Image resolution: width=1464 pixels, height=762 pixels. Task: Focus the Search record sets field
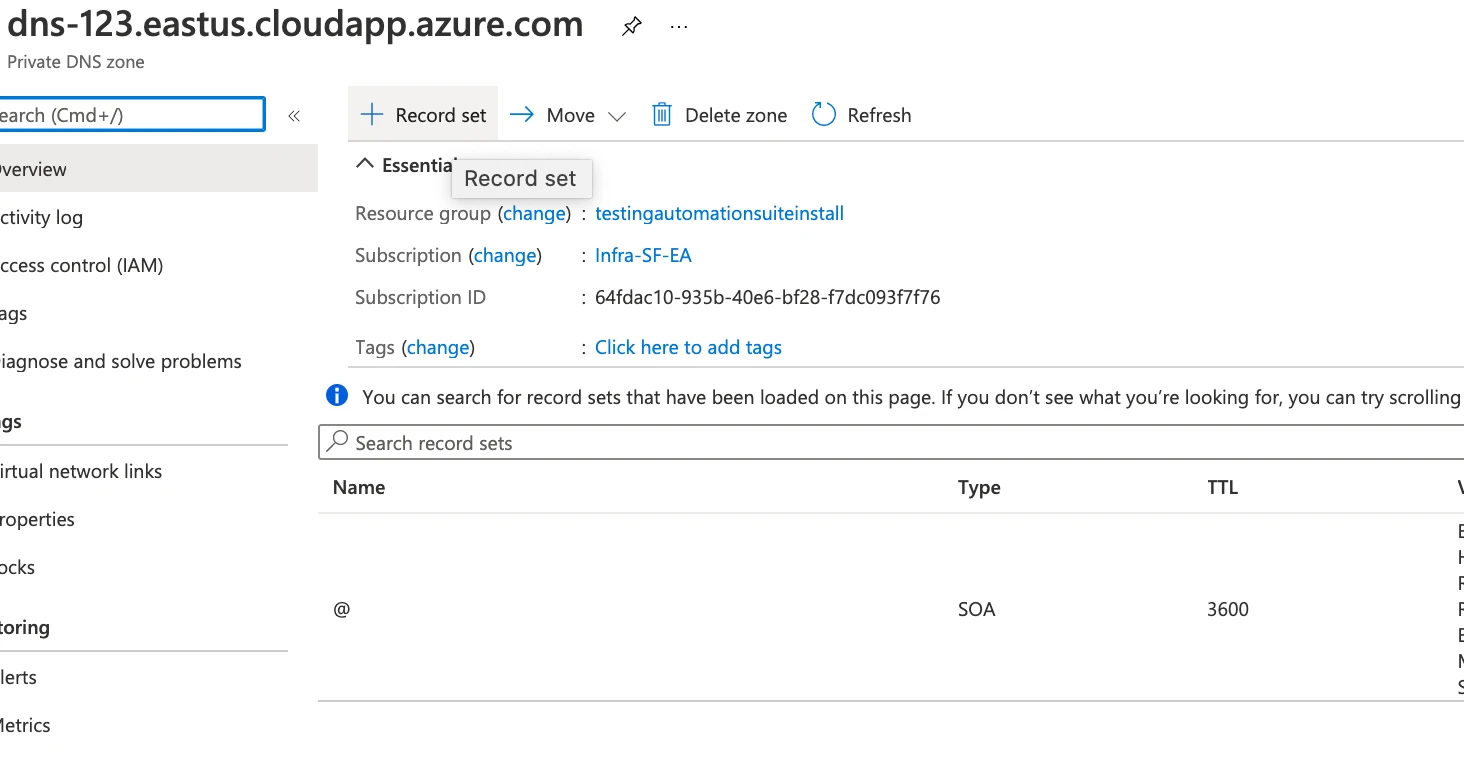pyautogui.click(x=891, y=442)
